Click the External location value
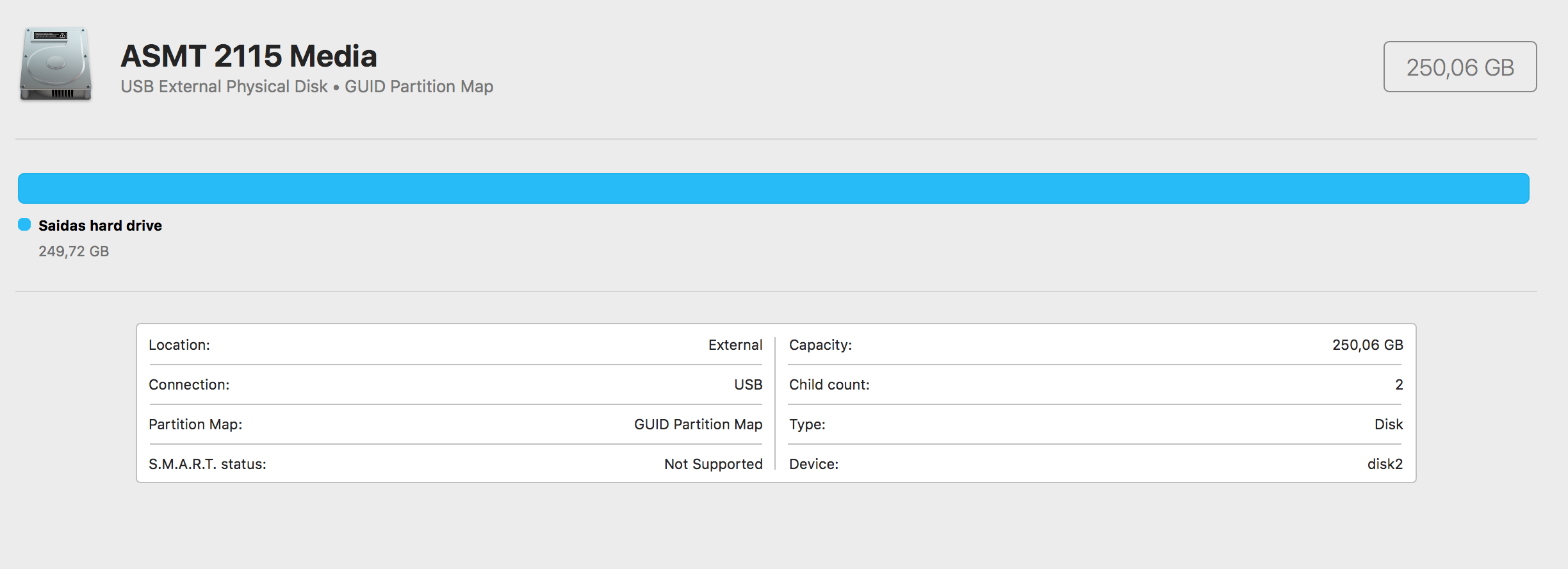The height and width of the screenshot is (569, 1568). [x=735, y=345]
